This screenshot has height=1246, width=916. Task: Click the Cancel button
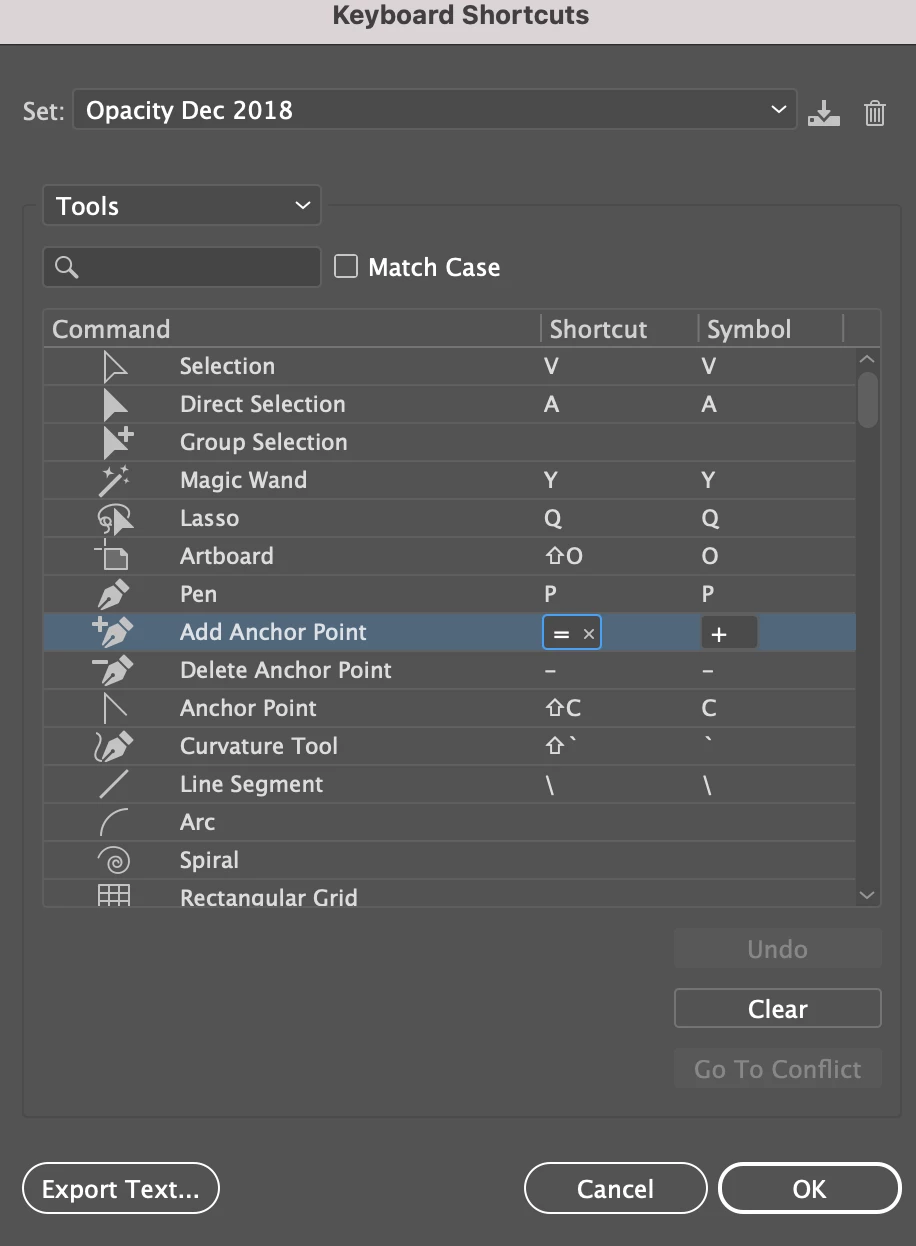pyautogui.click(x=615, y=1189)
